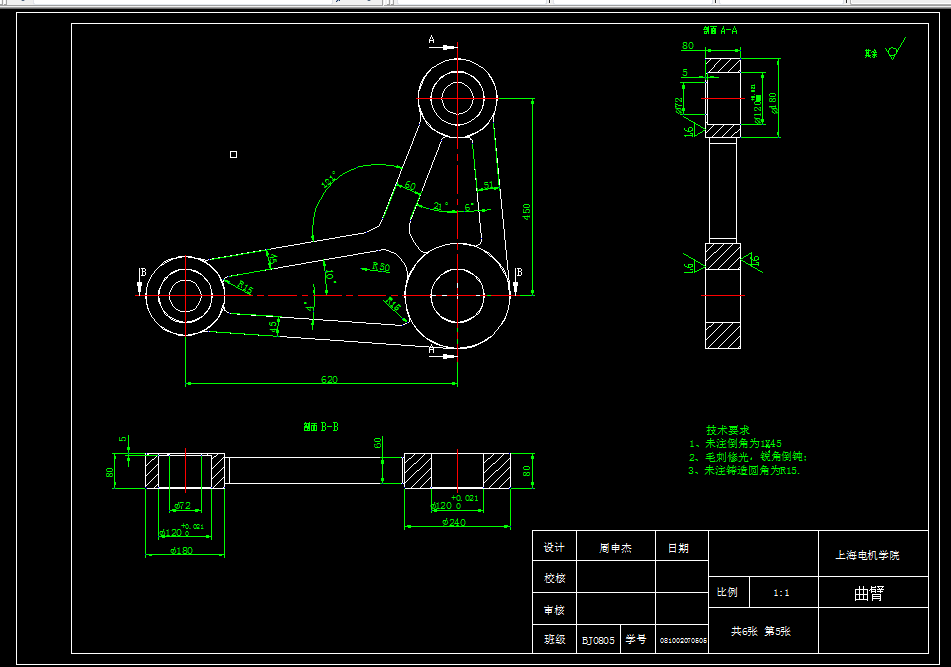This screenshot has height=667, width=951.
Task: Pick the 45 dimension on upper horizontal arm
Action: (x=272, y=259)
